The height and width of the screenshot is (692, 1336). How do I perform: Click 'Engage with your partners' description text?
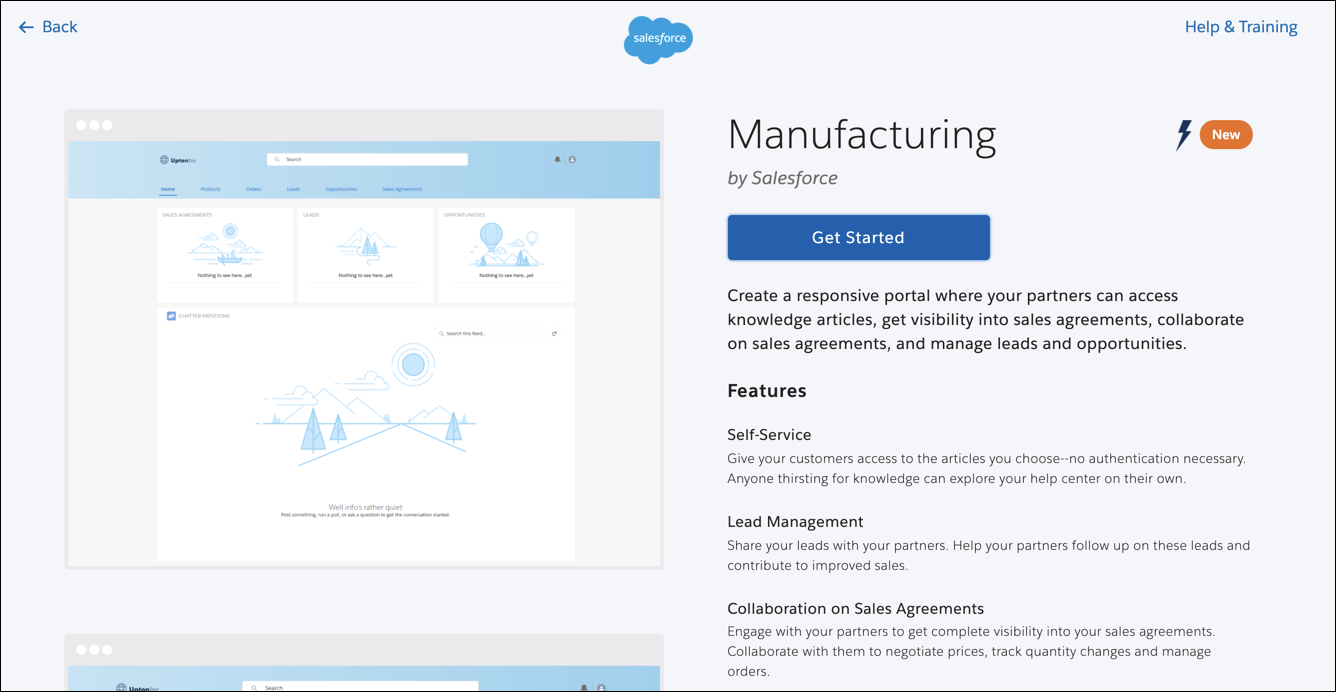click(x=971, y=652)
